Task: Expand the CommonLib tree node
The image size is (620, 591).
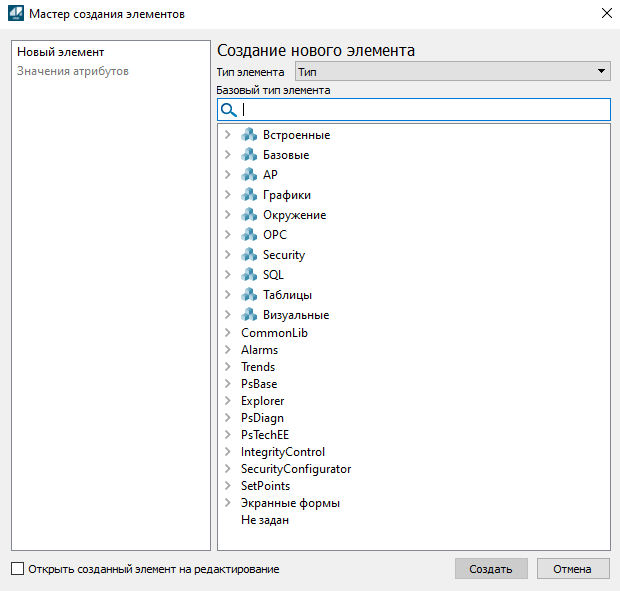Action: click(x=228, y=333)
